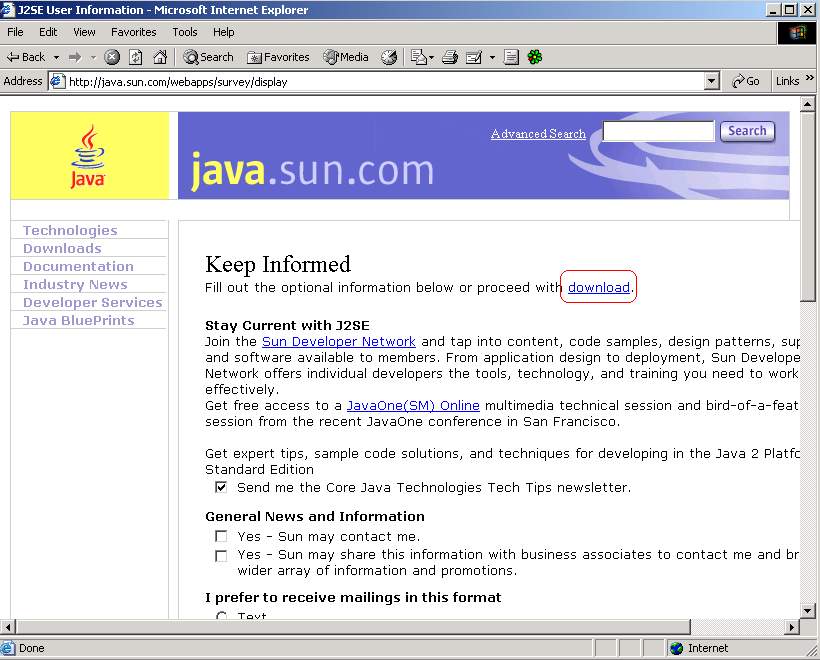Image resolution: width=820 pixels, height=660 pixels.
Task: Open the Forward button history dropdown
Action: click(x=93, y=57)
